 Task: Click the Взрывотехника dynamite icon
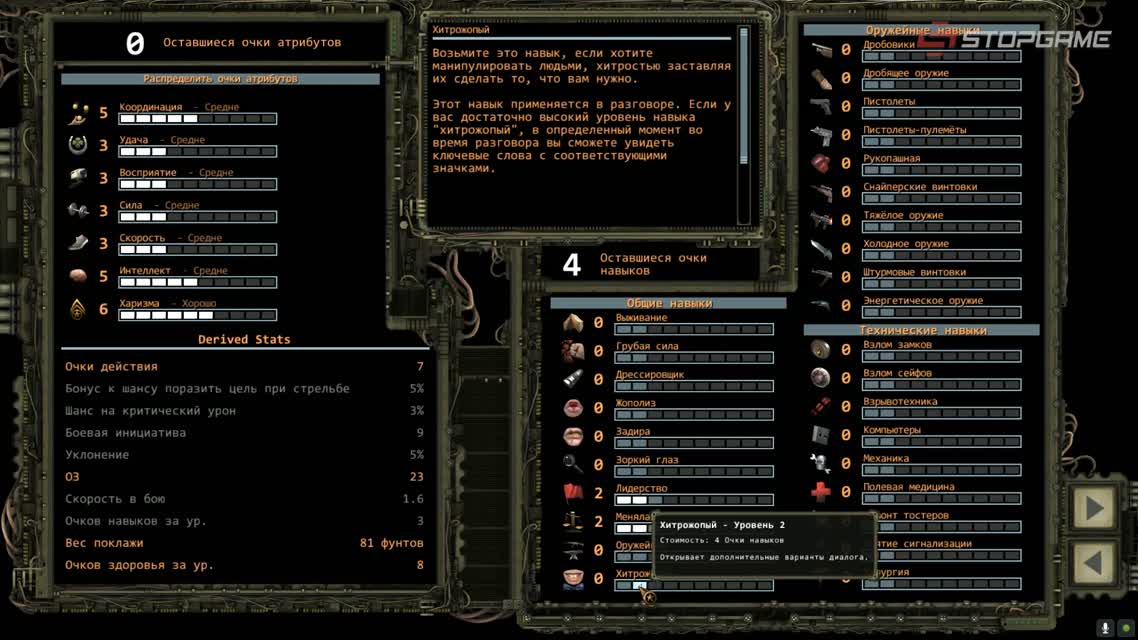[x=821, y=406]
